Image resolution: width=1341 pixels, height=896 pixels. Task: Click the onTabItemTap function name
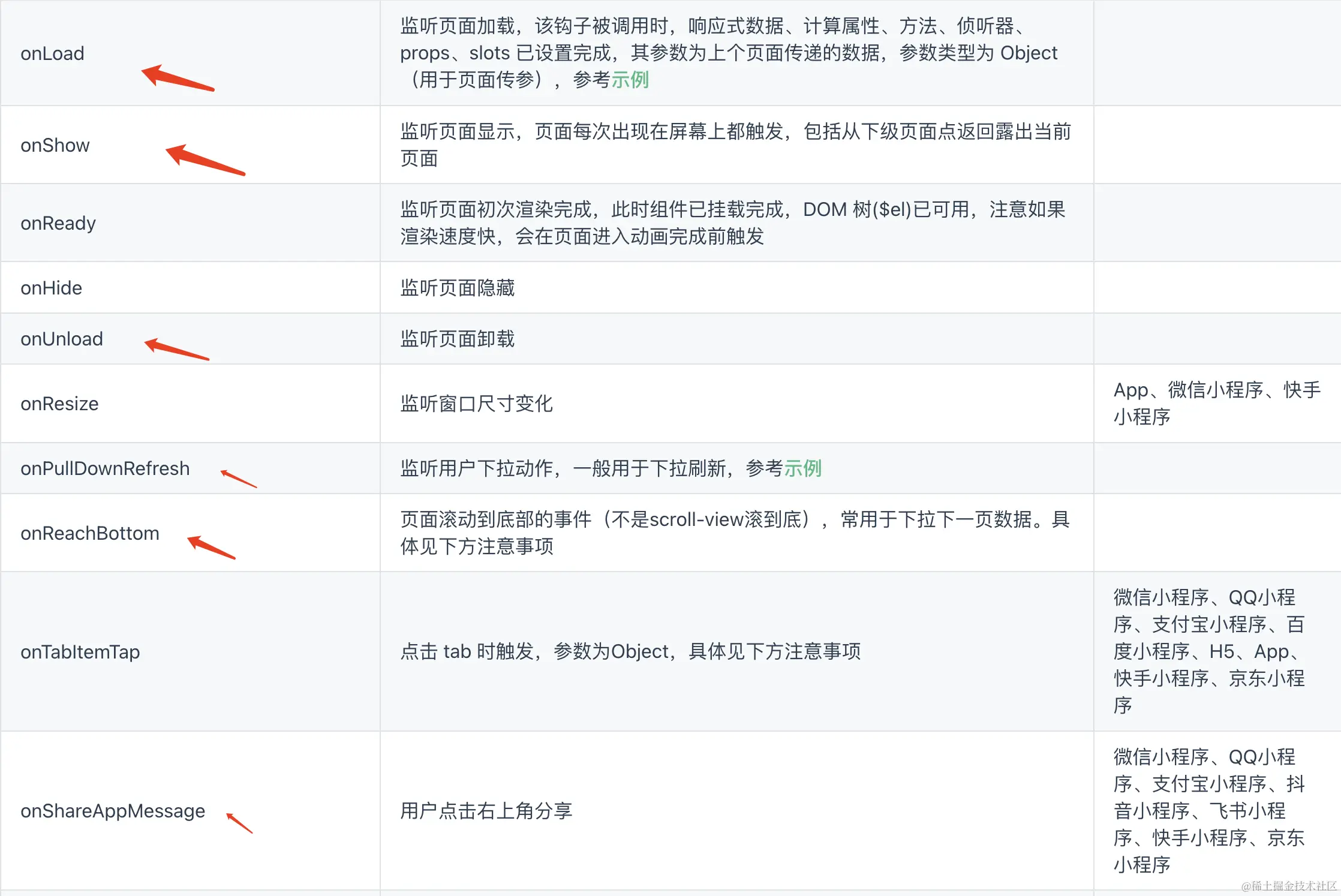pyautogui.click(x=80, y=652)
